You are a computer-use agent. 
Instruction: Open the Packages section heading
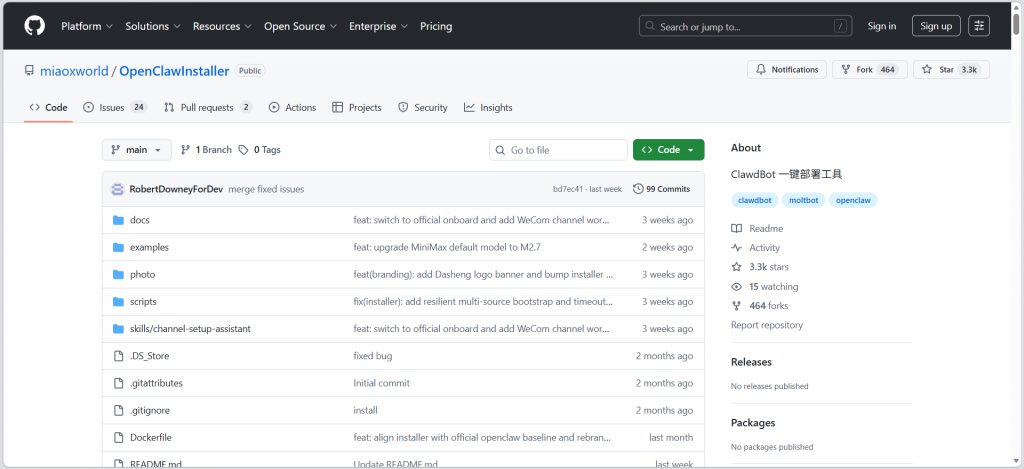tap(753, 423)
